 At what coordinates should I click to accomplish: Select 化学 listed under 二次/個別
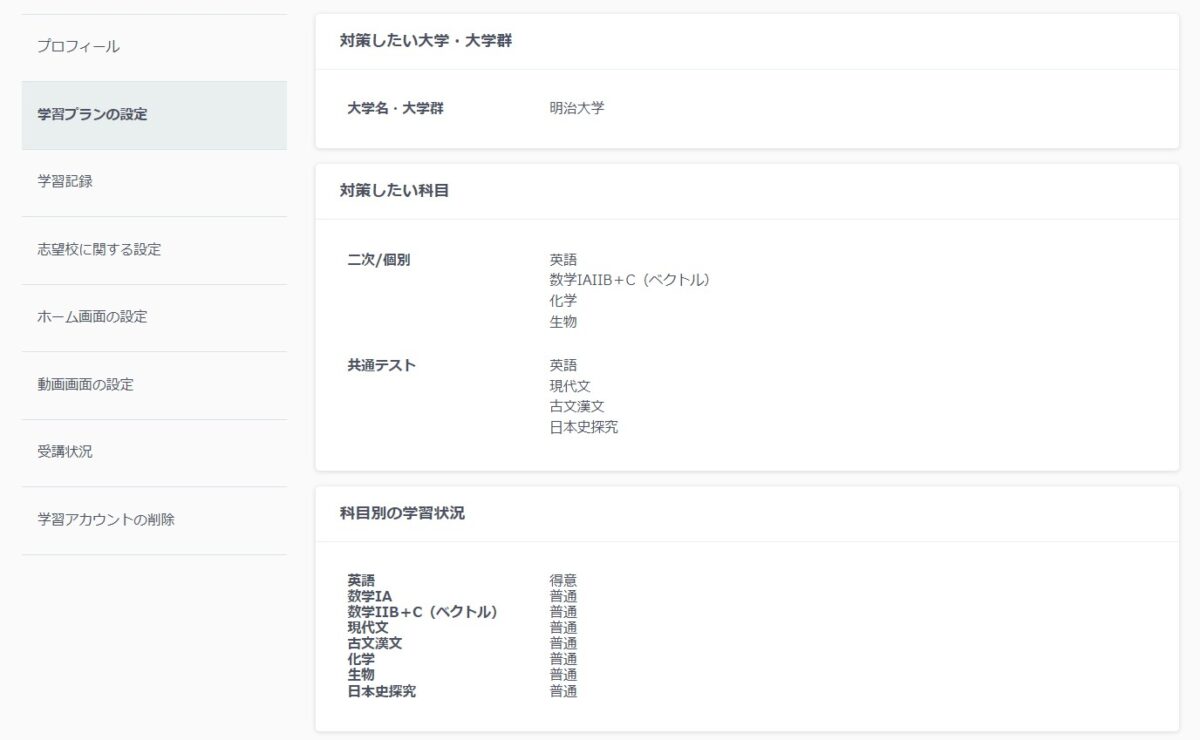point(563,301)
